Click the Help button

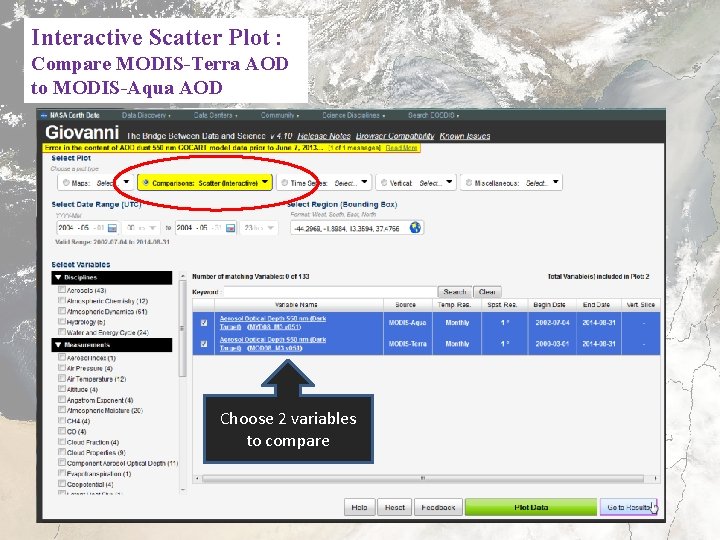pyautogui.click(x=360, y=507)
